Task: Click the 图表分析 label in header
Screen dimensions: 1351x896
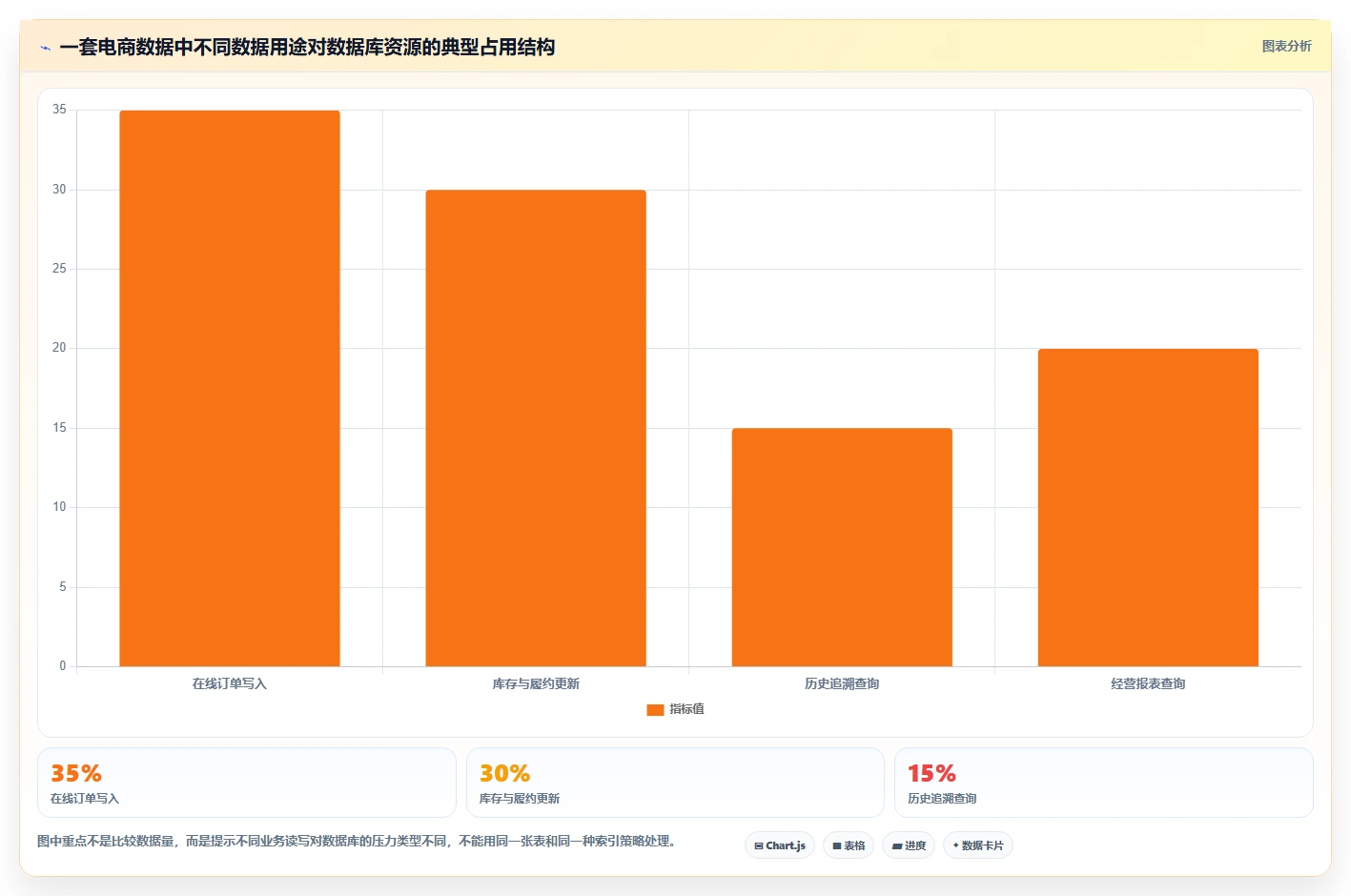Action: (1286, 46)
